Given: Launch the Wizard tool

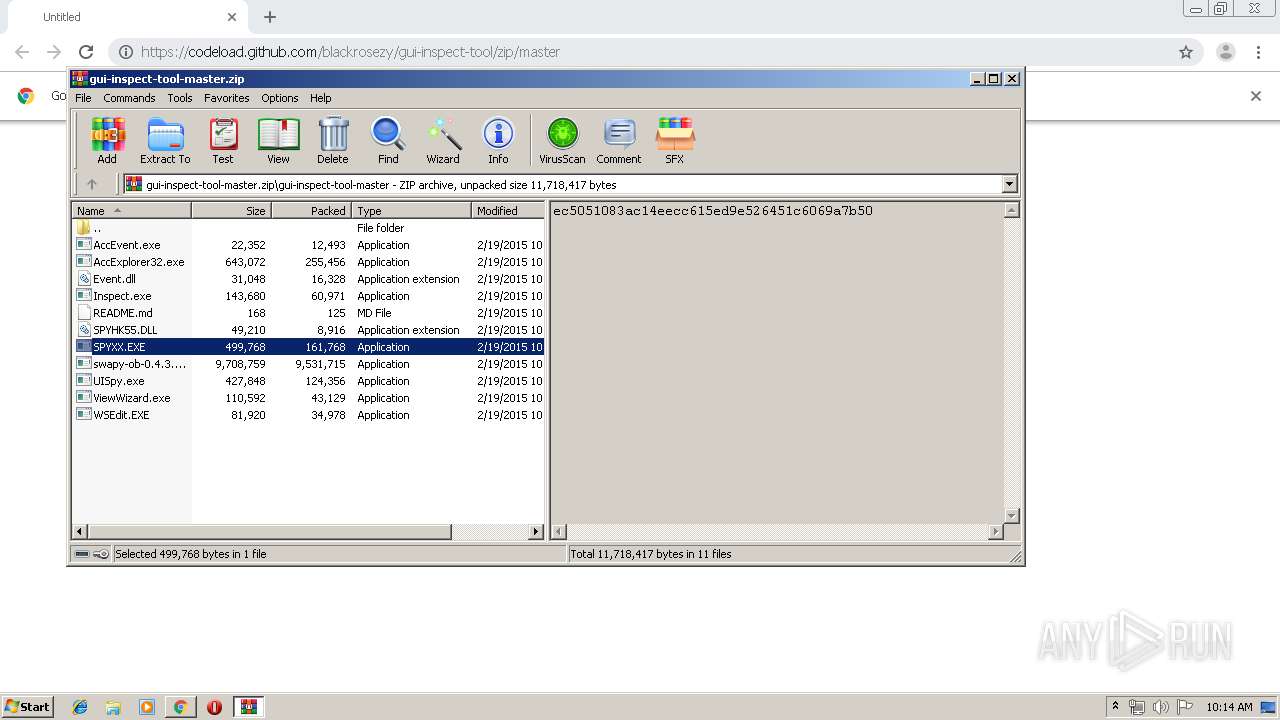Looking at the screenshot, I should point(443,140).
